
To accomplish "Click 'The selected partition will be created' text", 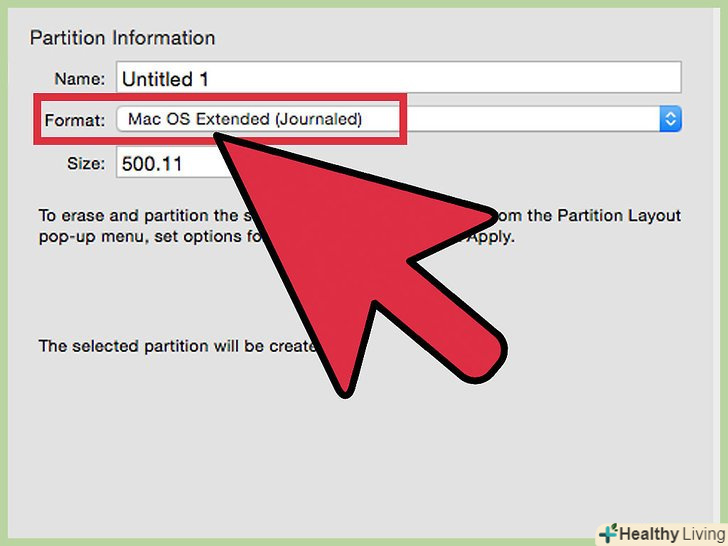I will (177, 346).
